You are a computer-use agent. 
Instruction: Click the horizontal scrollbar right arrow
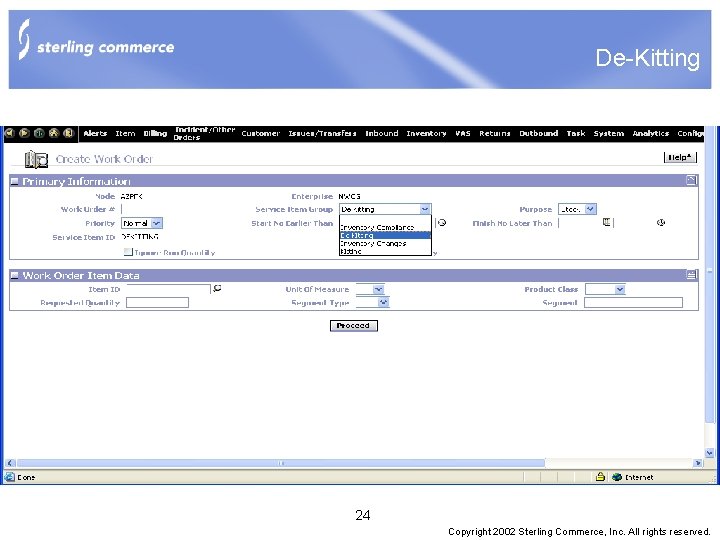point(698,463)
